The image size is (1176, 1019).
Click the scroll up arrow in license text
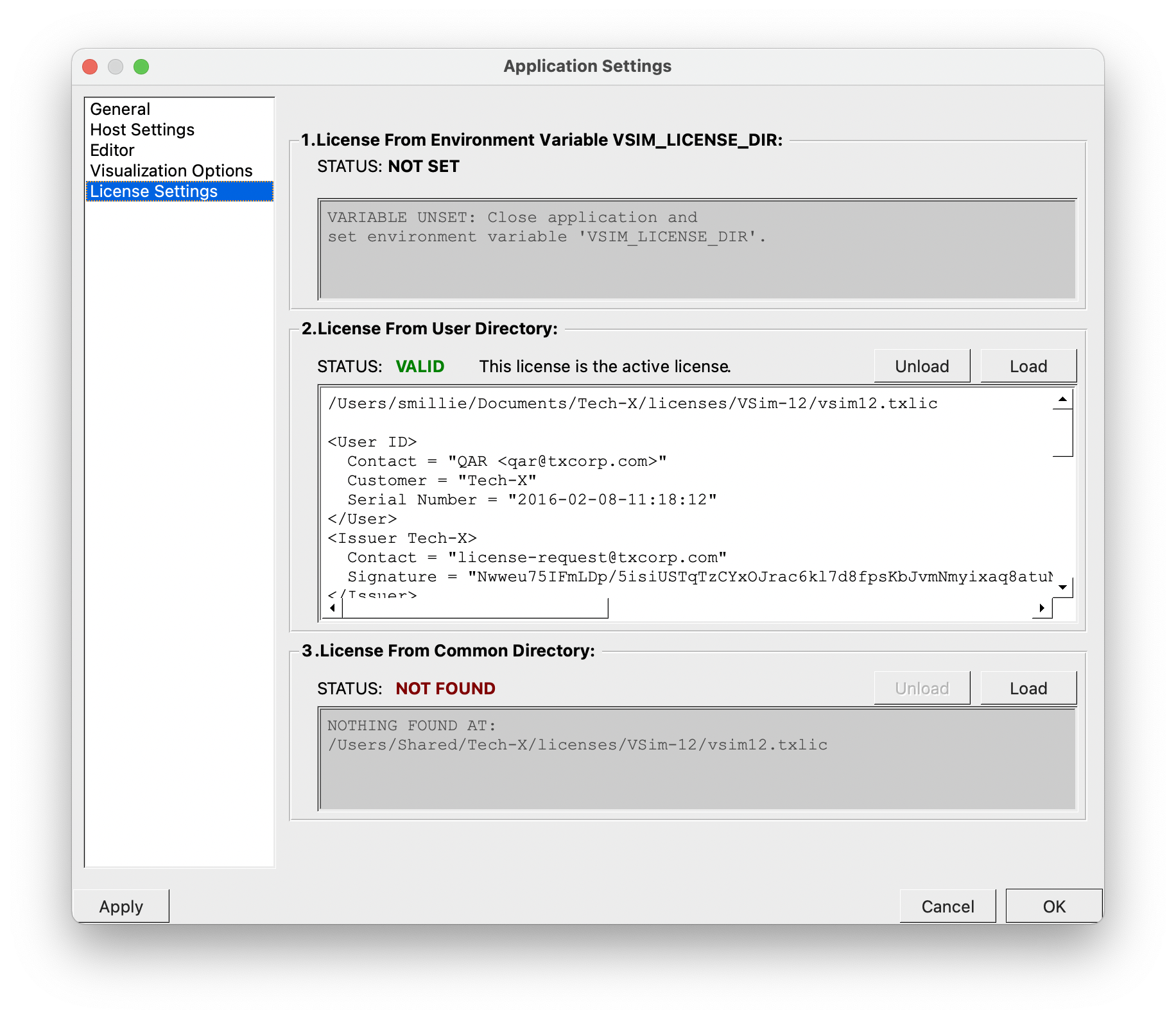coord(1063,399)
